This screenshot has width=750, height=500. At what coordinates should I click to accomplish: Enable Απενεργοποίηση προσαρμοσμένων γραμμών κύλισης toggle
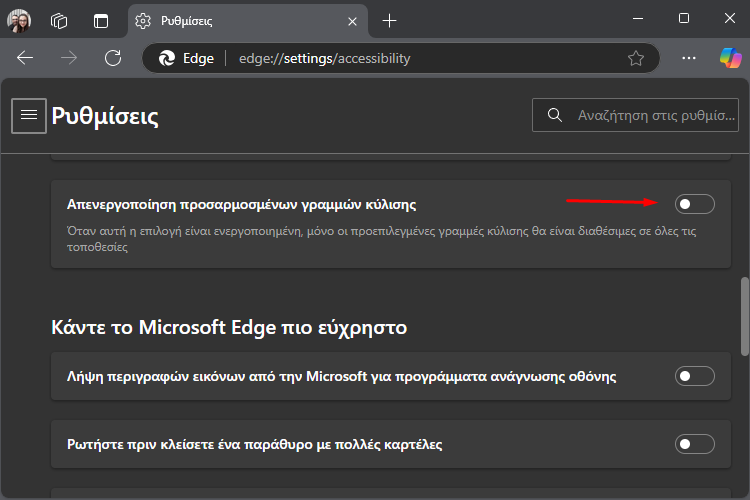click(695, 204)
